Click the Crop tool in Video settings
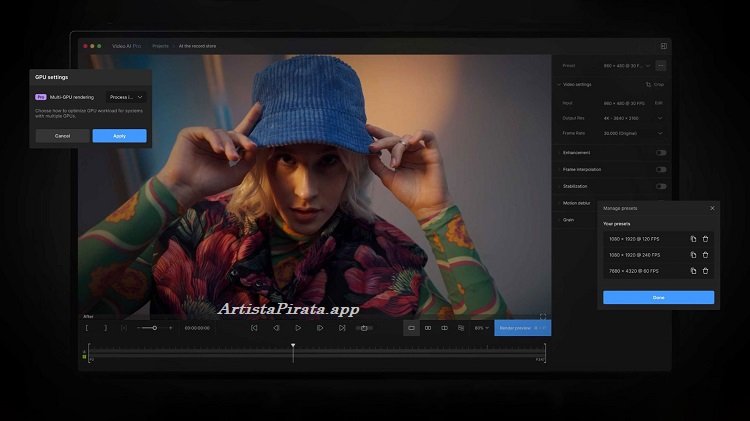This screenshot has height=421, width=750. pos(655,85)
